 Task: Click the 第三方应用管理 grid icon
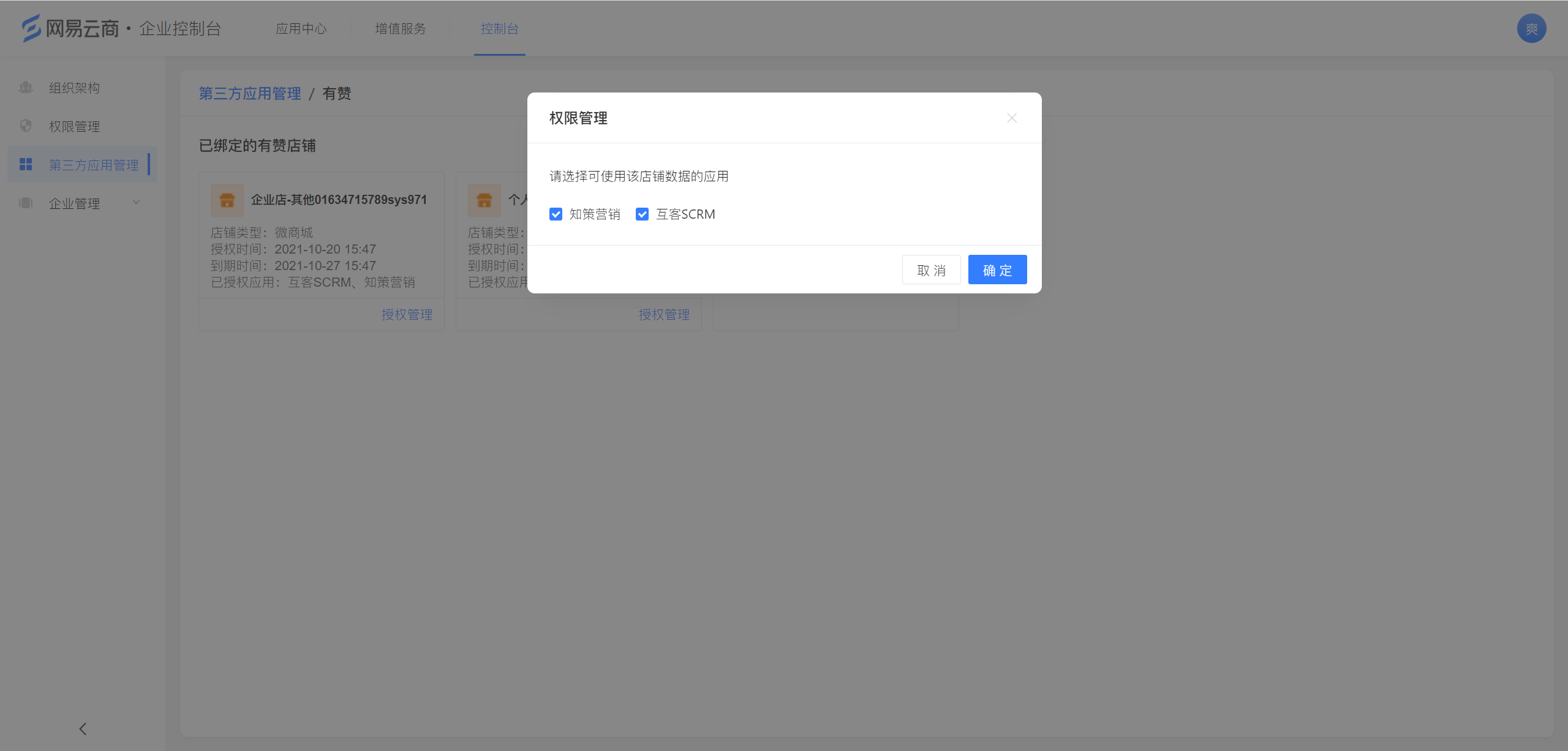pyautogui.click(x=26, y=164)
